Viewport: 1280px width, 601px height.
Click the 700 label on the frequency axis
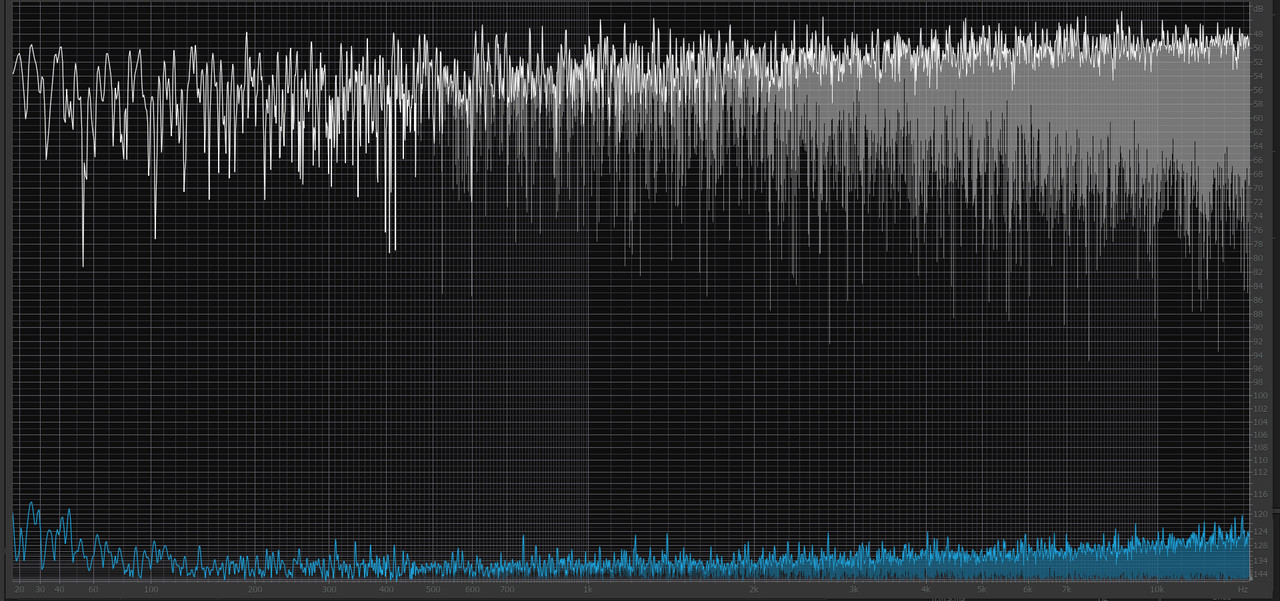tap(507, 590)
